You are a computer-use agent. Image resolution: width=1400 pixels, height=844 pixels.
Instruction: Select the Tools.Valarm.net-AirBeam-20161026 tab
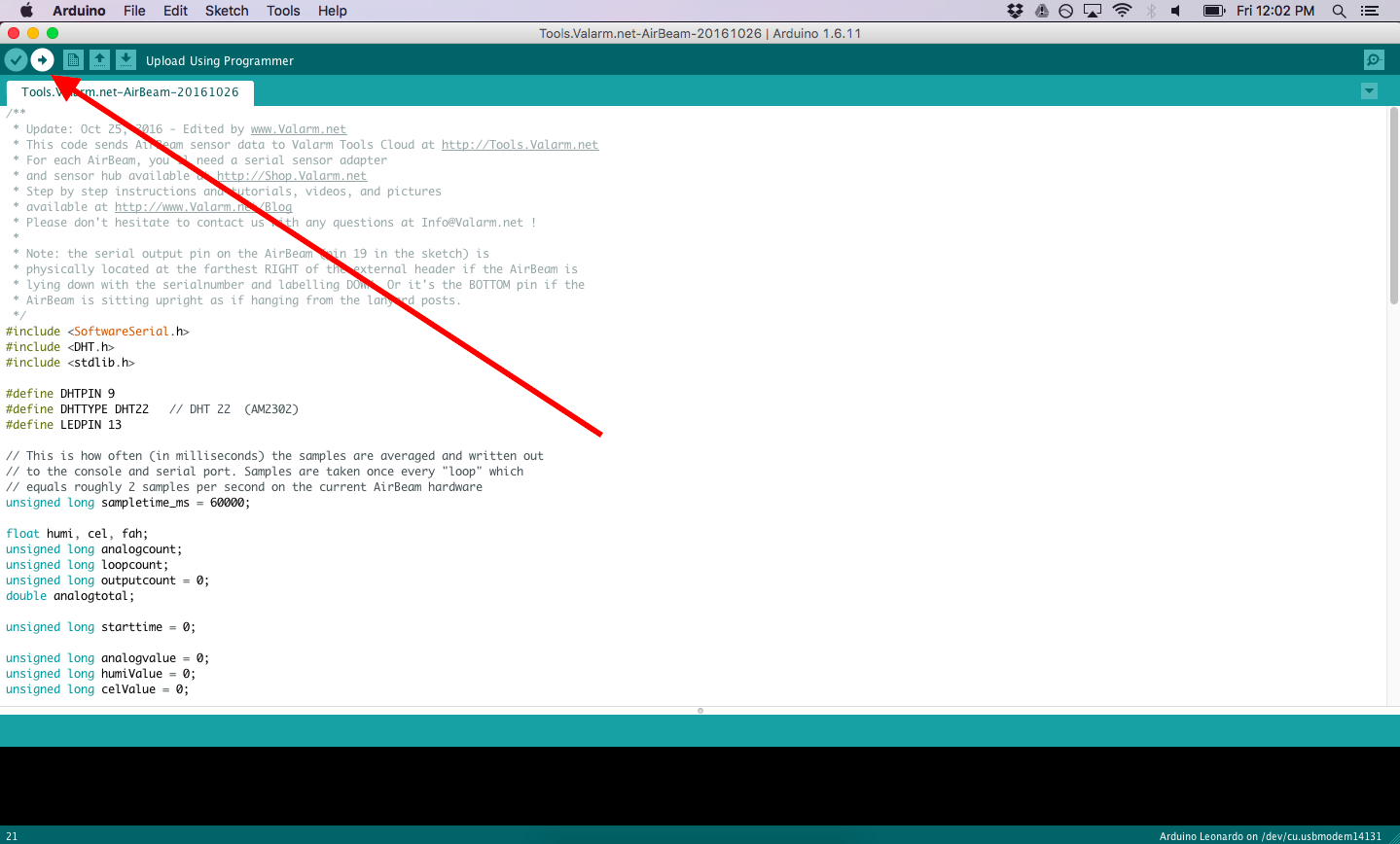130,92
